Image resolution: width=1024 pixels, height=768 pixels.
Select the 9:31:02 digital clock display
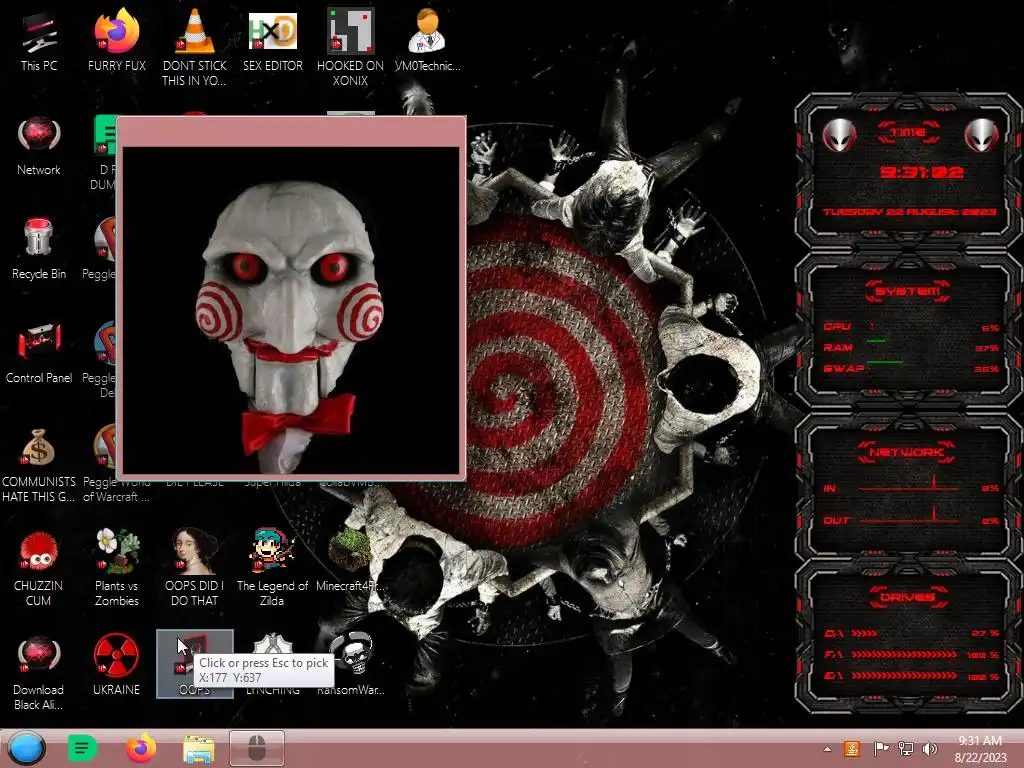921,172
